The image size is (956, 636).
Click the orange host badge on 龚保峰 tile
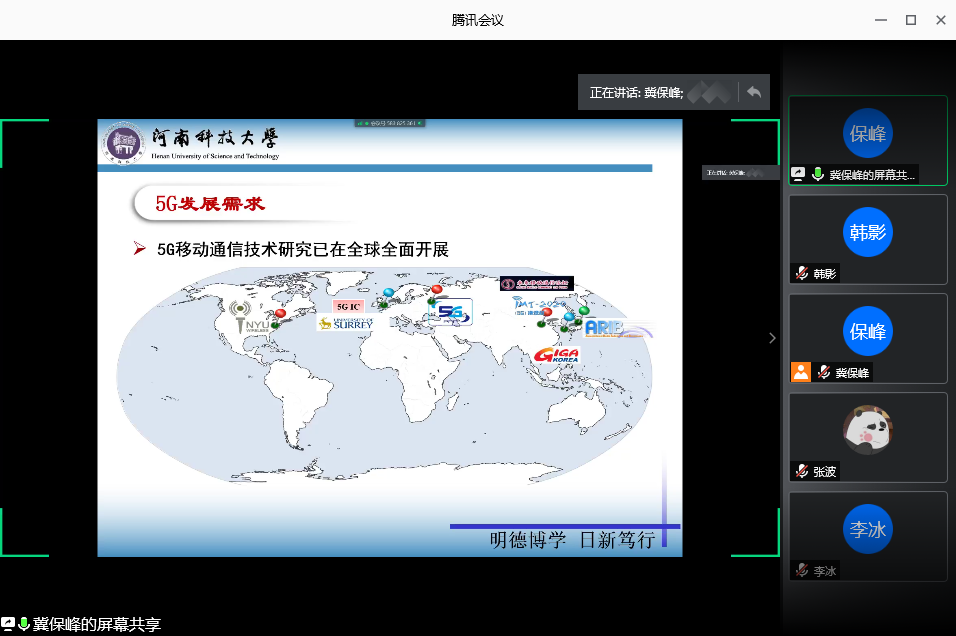tap(800, 372)
